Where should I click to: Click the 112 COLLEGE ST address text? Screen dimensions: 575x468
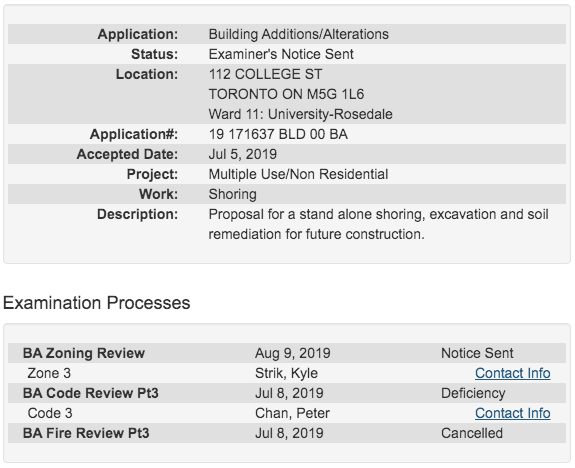coord(265,74)
